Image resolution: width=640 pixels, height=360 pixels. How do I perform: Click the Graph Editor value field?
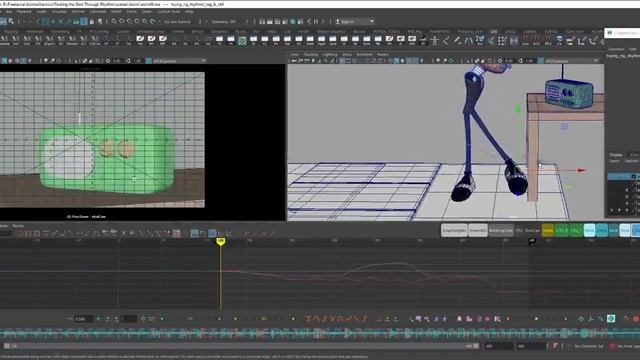click(84, 319)
